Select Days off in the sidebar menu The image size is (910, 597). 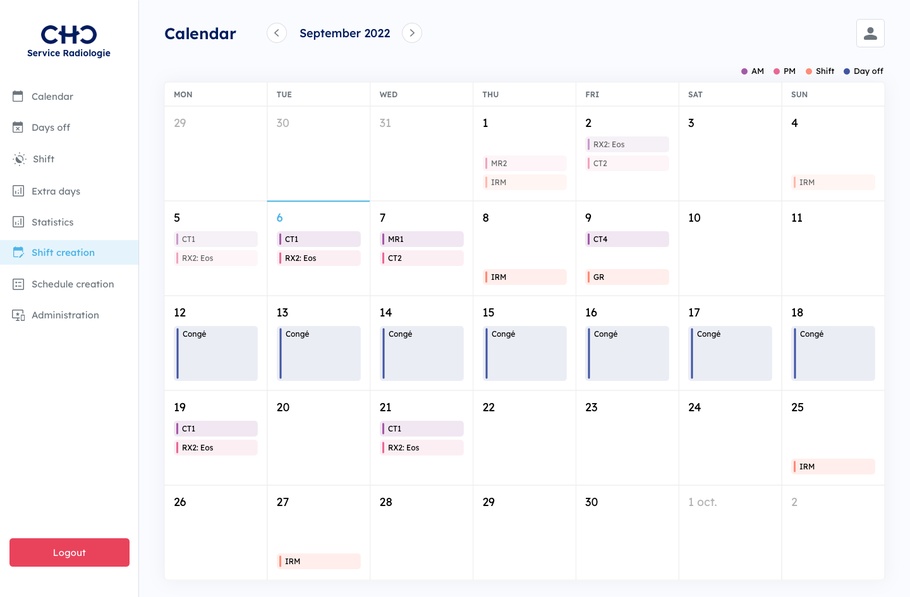51,128
